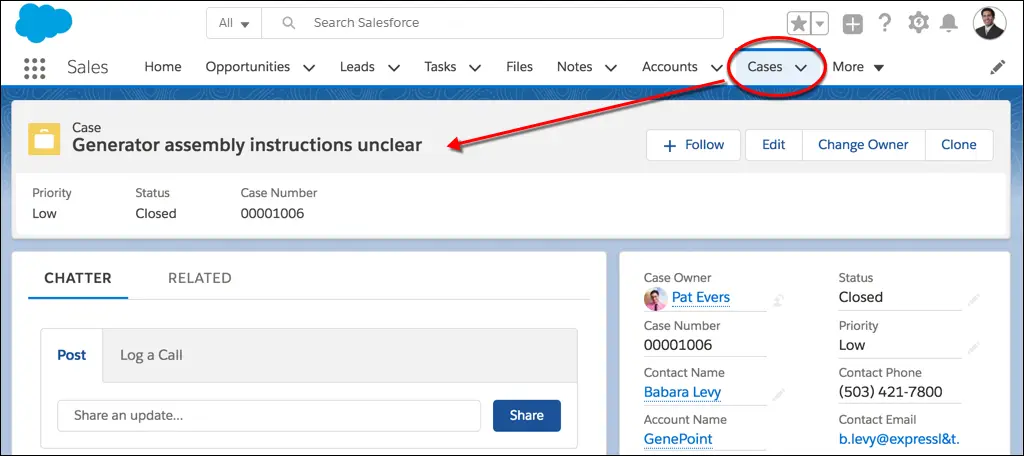Select the Log a Call tab
The height and width of the screenshot is (456, 1024).
pos(151,355)
